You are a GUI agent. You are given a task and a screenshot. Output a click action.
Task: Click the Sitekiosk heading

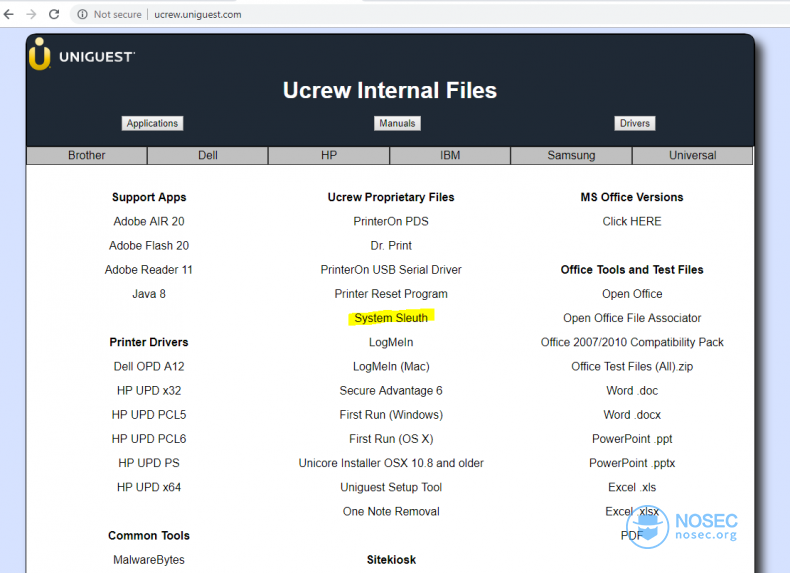(391, 560)
